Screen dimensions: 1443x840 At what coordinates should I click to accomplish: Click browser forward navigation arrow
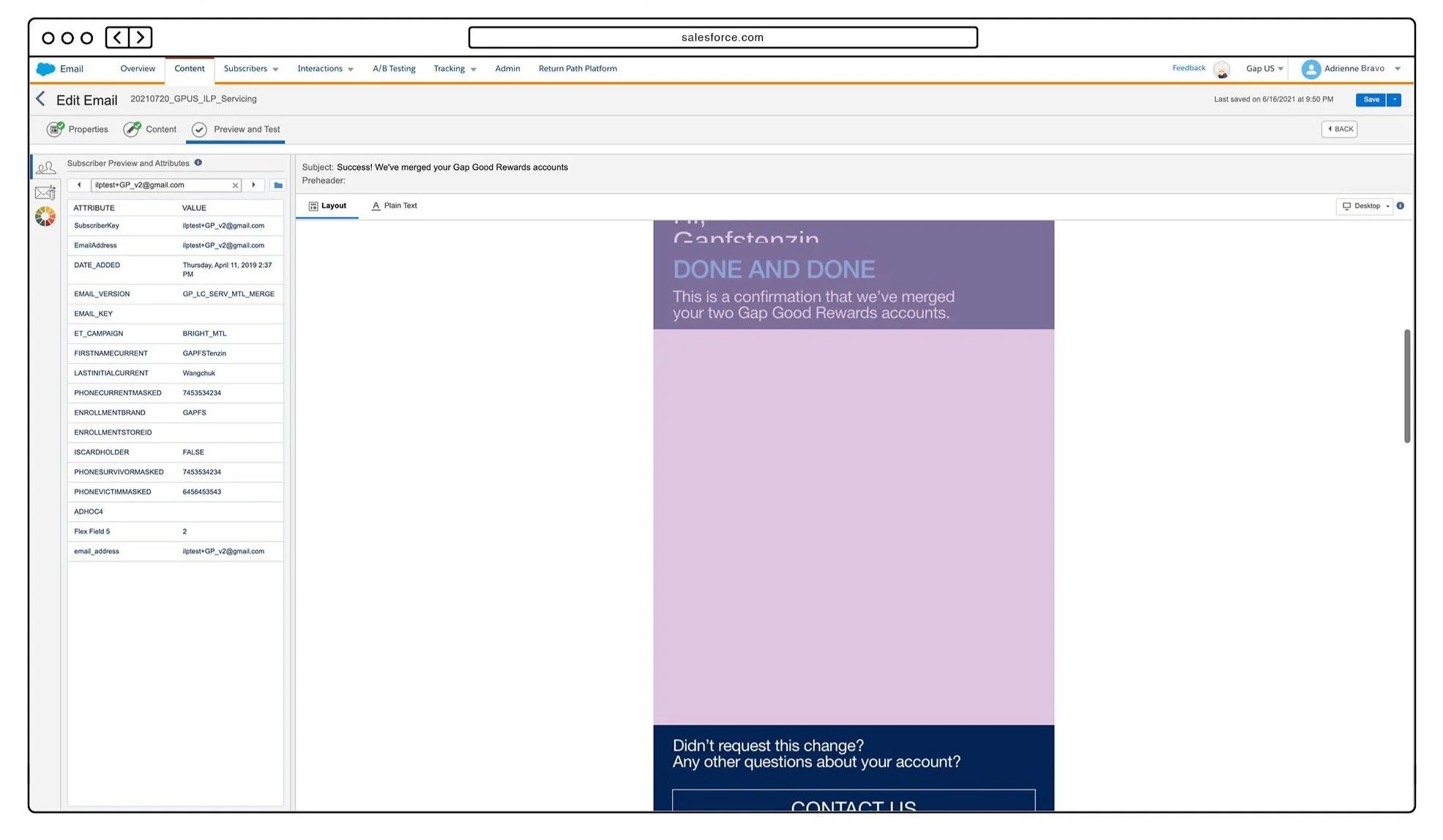[141, 37]
